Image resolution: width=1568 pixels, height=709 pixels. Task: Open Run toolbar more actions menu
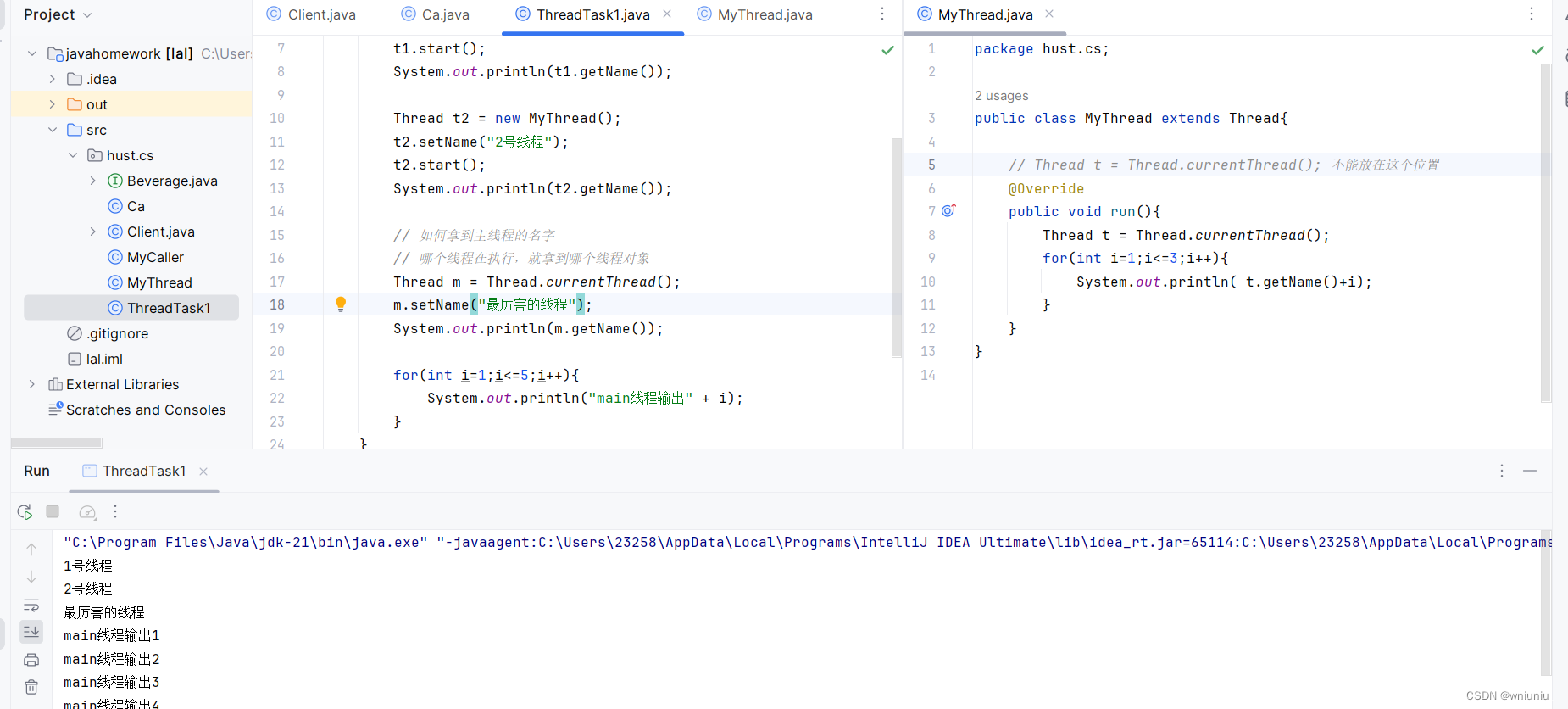click(x=115, y=511)
